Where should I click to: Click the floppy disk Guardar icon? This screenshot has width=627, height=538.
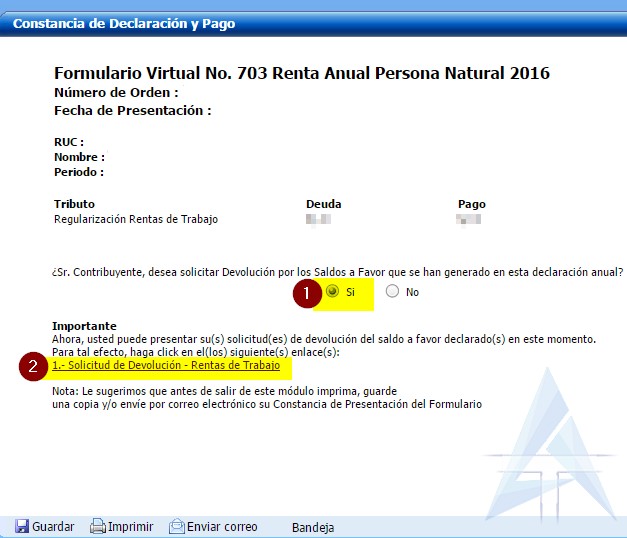point(21,527)
